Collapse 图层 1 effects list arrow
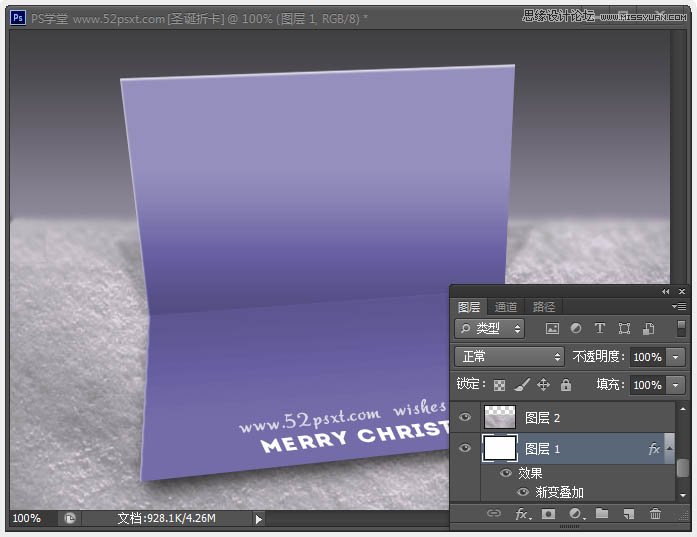The image size is (697, 537). pyautogui.click(x=669, y=449)
